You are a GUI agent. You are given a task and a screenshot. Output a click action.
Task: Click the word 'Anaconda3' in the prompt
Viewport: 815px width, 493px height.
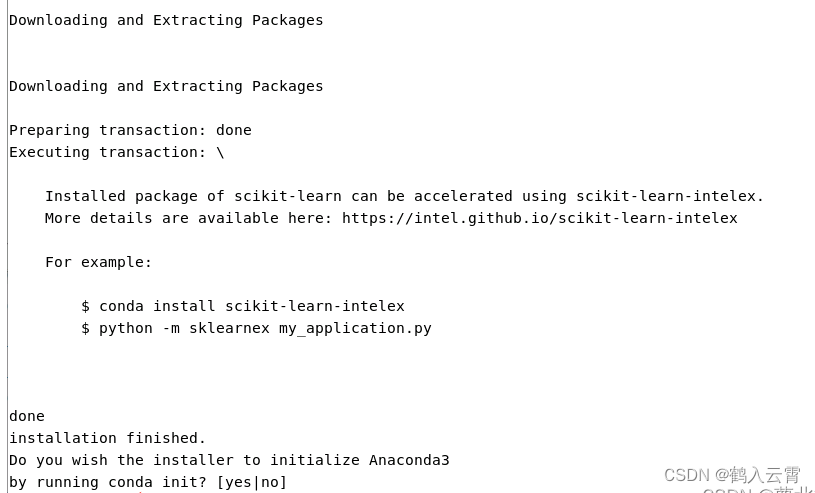[x=409, y=460]
